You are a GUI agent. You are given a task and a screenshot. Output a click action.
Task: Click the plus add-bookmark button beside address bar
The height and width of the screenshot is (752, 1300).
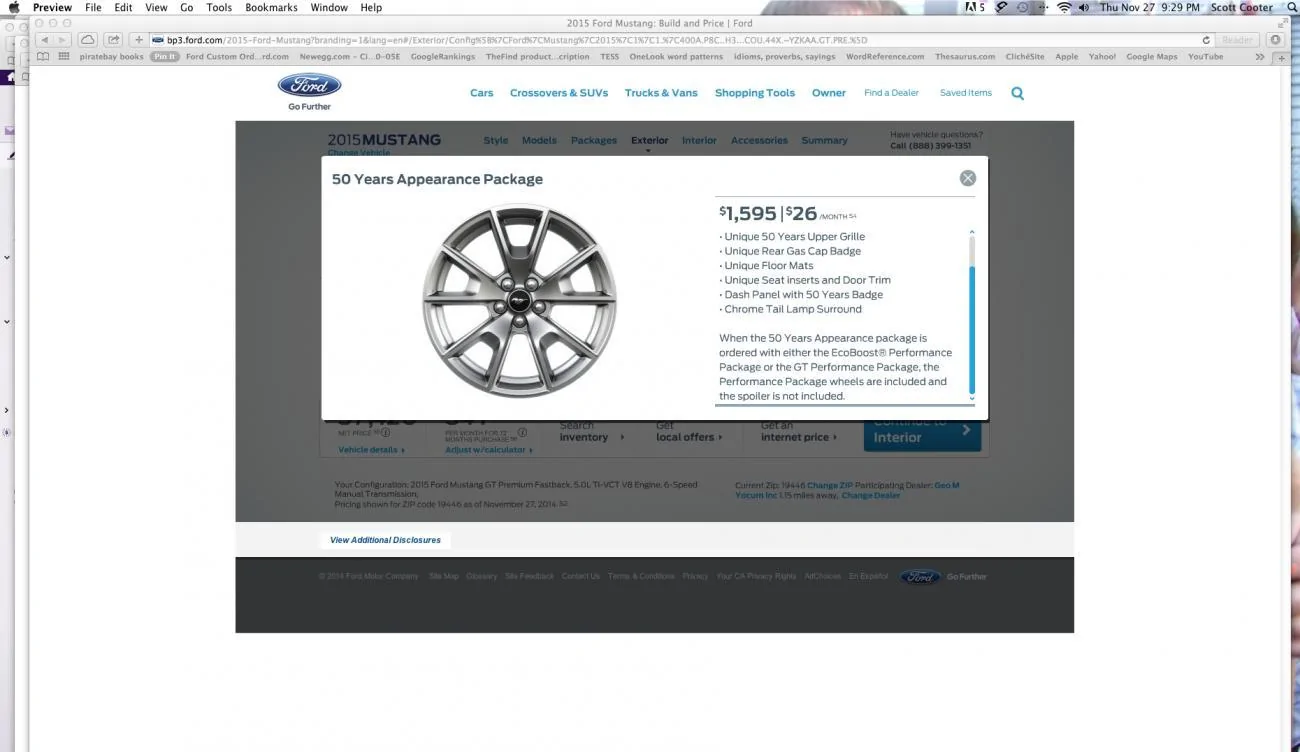coord(139,40)
